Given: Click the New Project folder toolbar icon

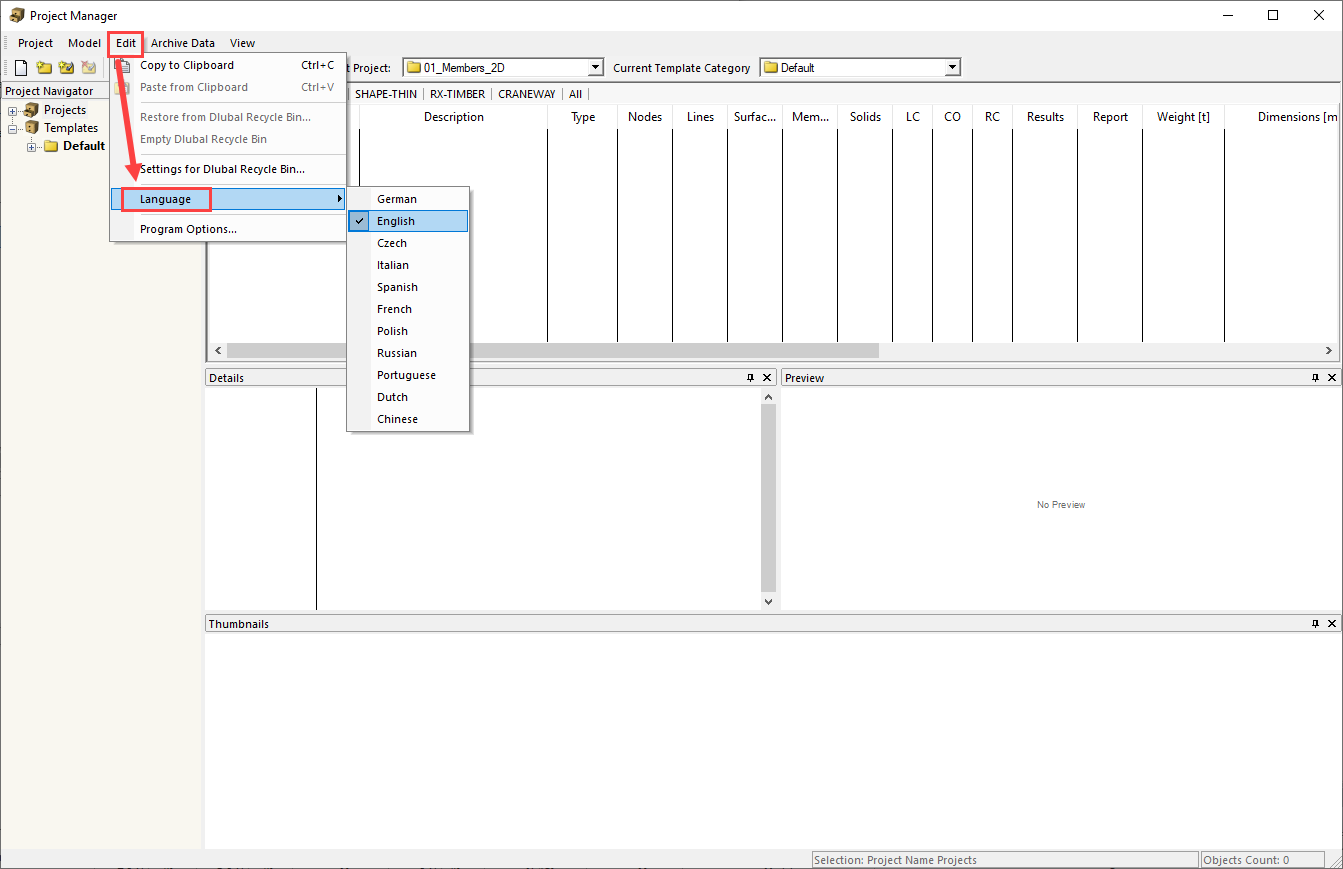Looking at the screenshot, I should point(44,68).
